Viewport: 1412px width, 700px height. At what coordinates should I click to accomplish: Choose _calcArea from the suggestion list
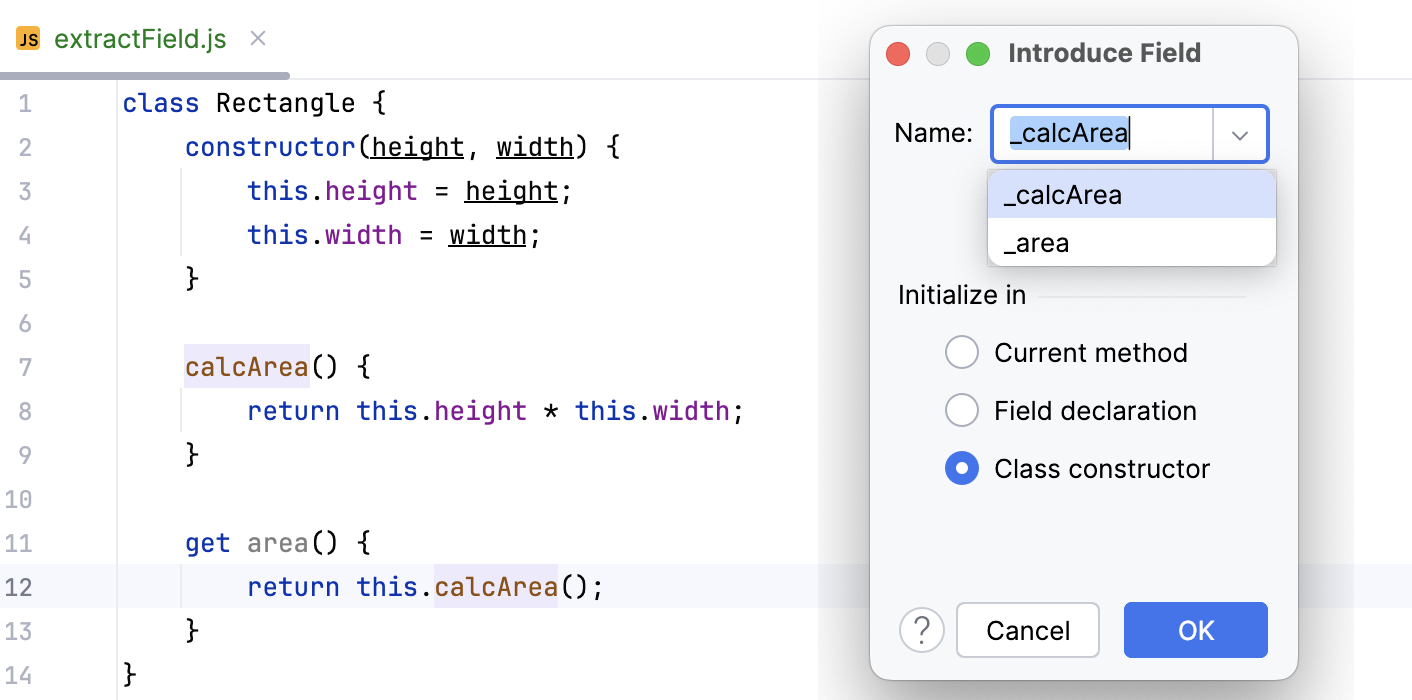1062,195
